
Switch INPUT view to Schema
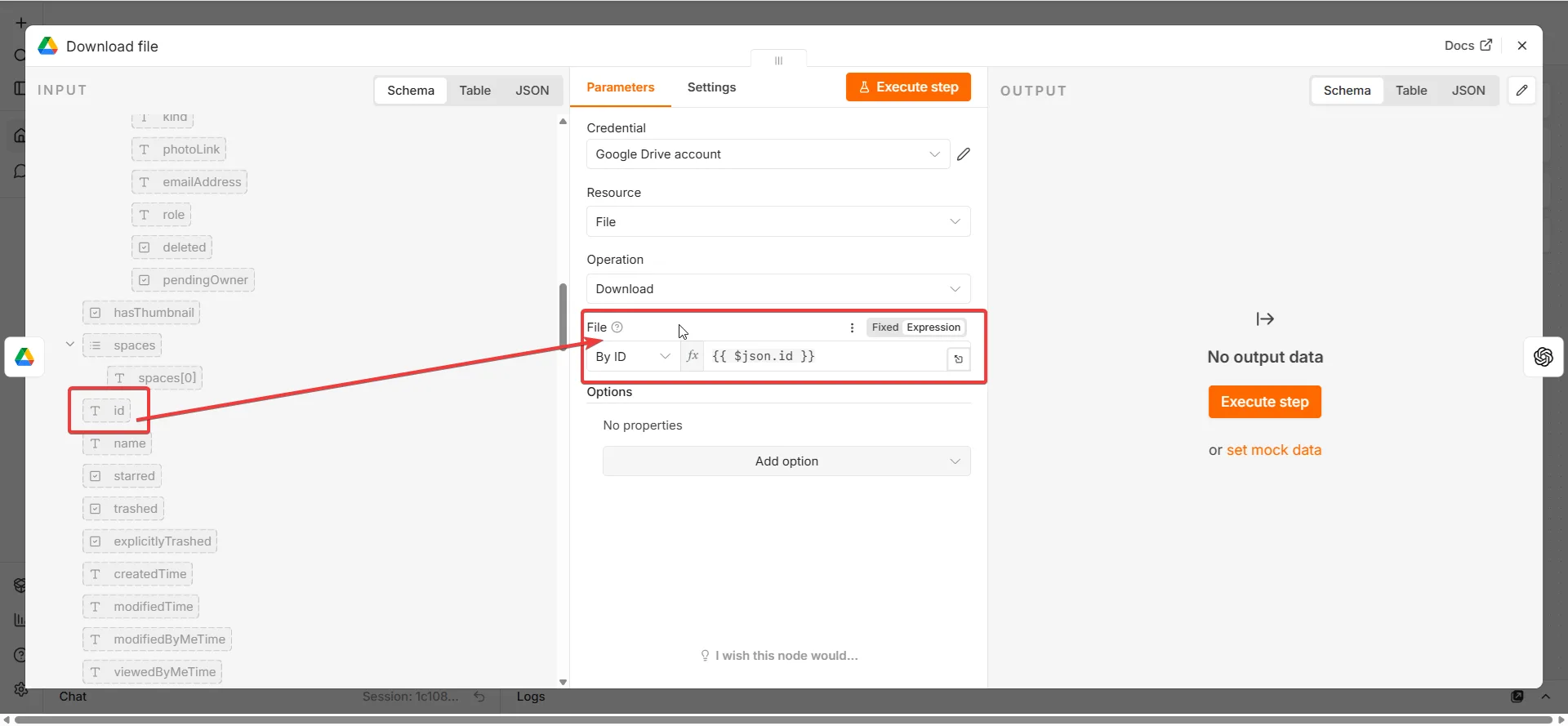click(411, 91)
